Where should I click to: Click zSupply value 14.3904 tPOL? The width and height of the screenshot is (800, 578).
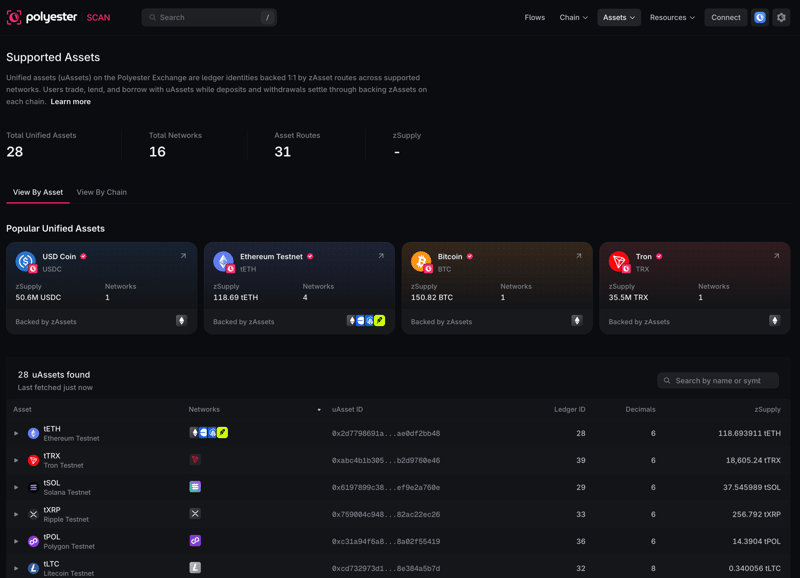(x=757, y=542)
